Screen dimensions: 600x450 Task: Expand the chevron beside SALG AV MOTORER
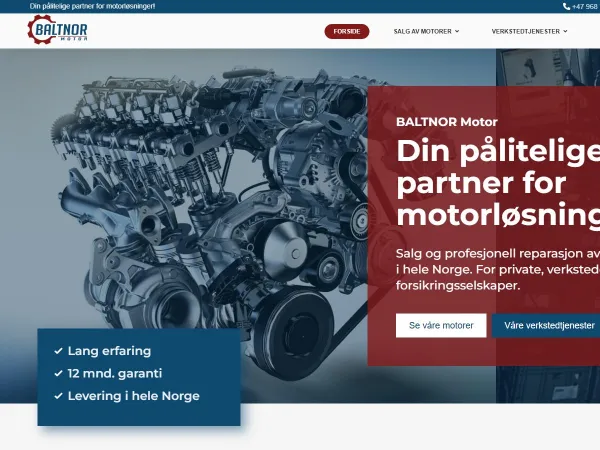(457, 31)
